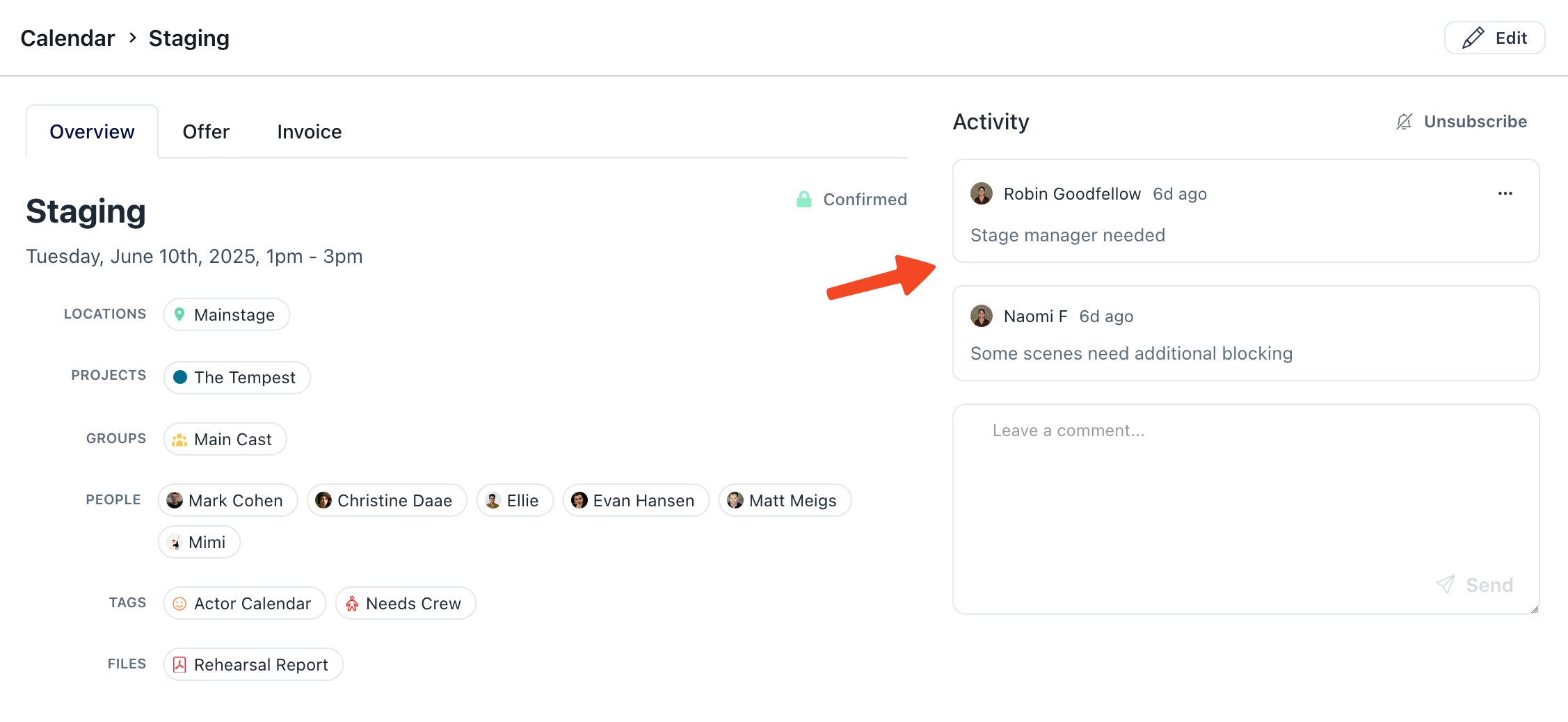Switch to the Invoice tab

[309, 131]
